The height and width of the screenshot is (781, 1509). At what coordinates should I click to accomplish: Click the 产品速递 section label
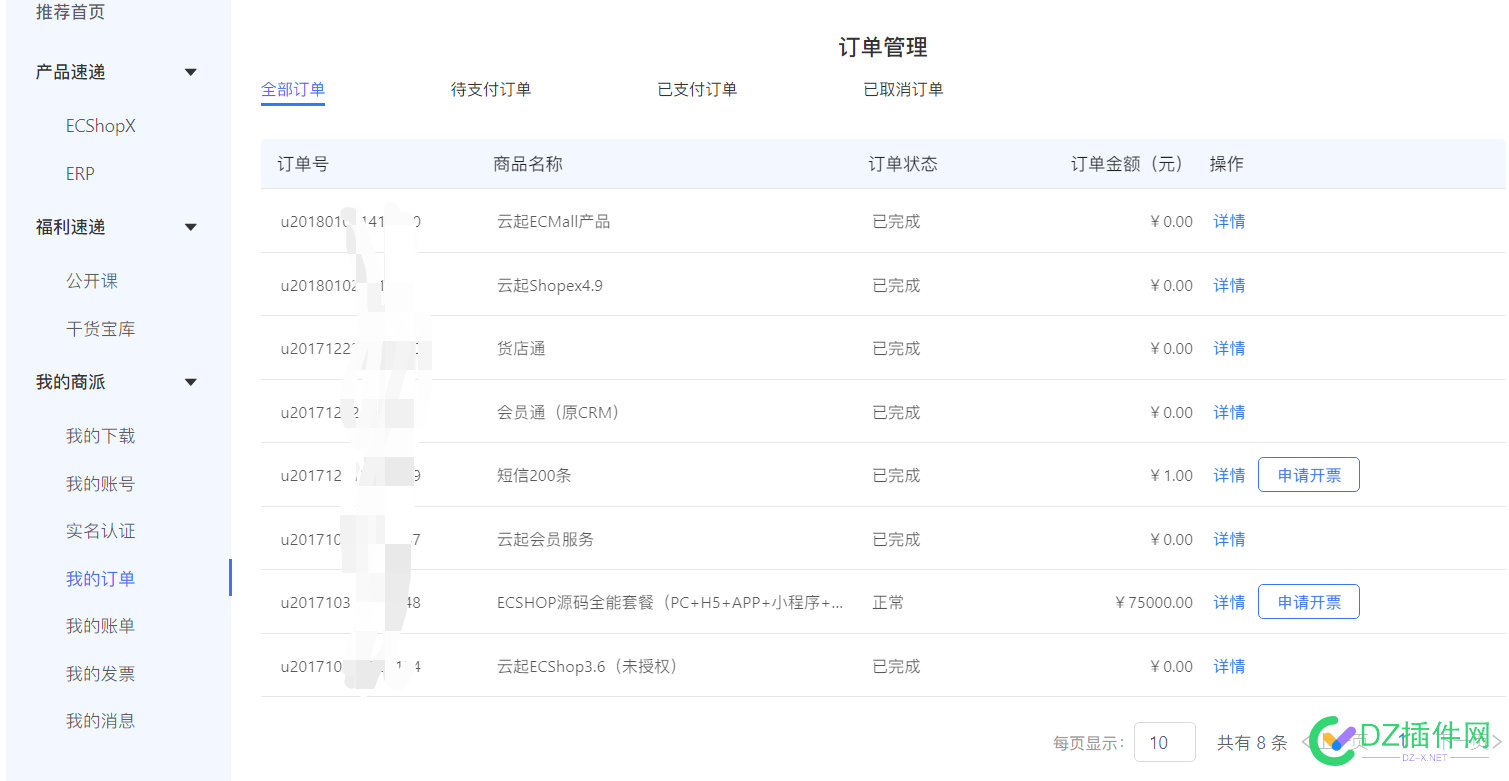[70, 72]
